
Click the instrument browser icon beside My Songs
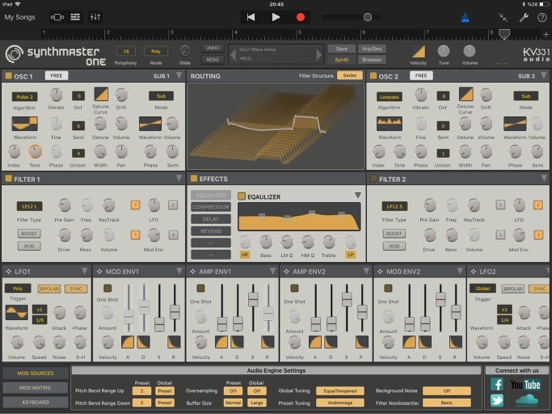point(57,17)
